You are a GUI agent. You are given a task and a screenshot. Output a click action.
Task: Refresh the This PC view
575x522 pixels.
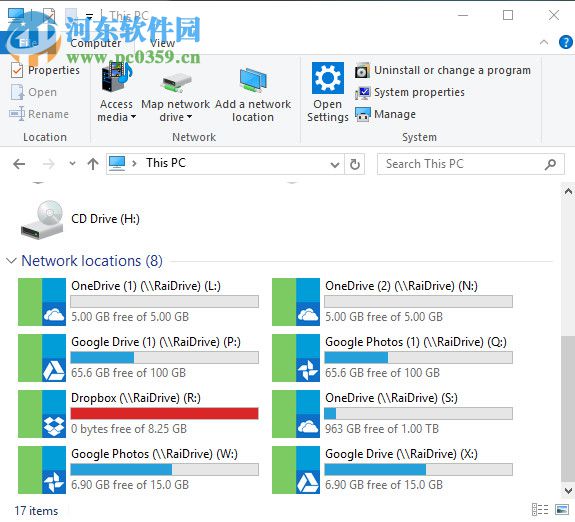pos(355,164)
